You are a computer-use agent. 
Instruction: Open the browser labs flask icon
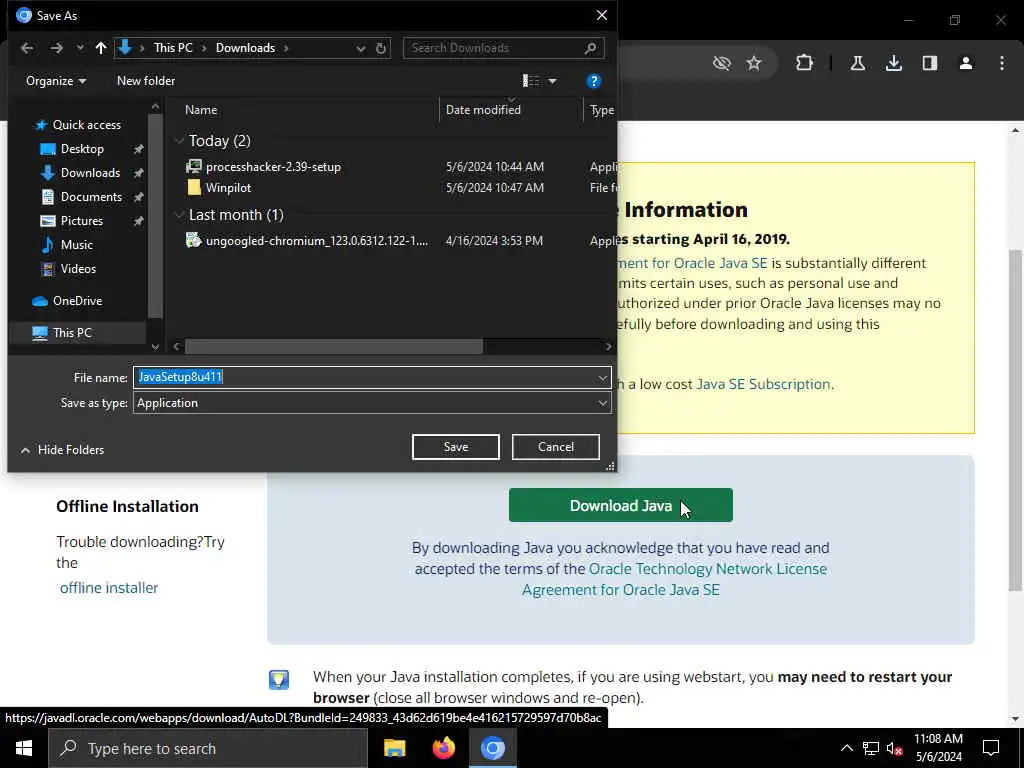point(857,63)
